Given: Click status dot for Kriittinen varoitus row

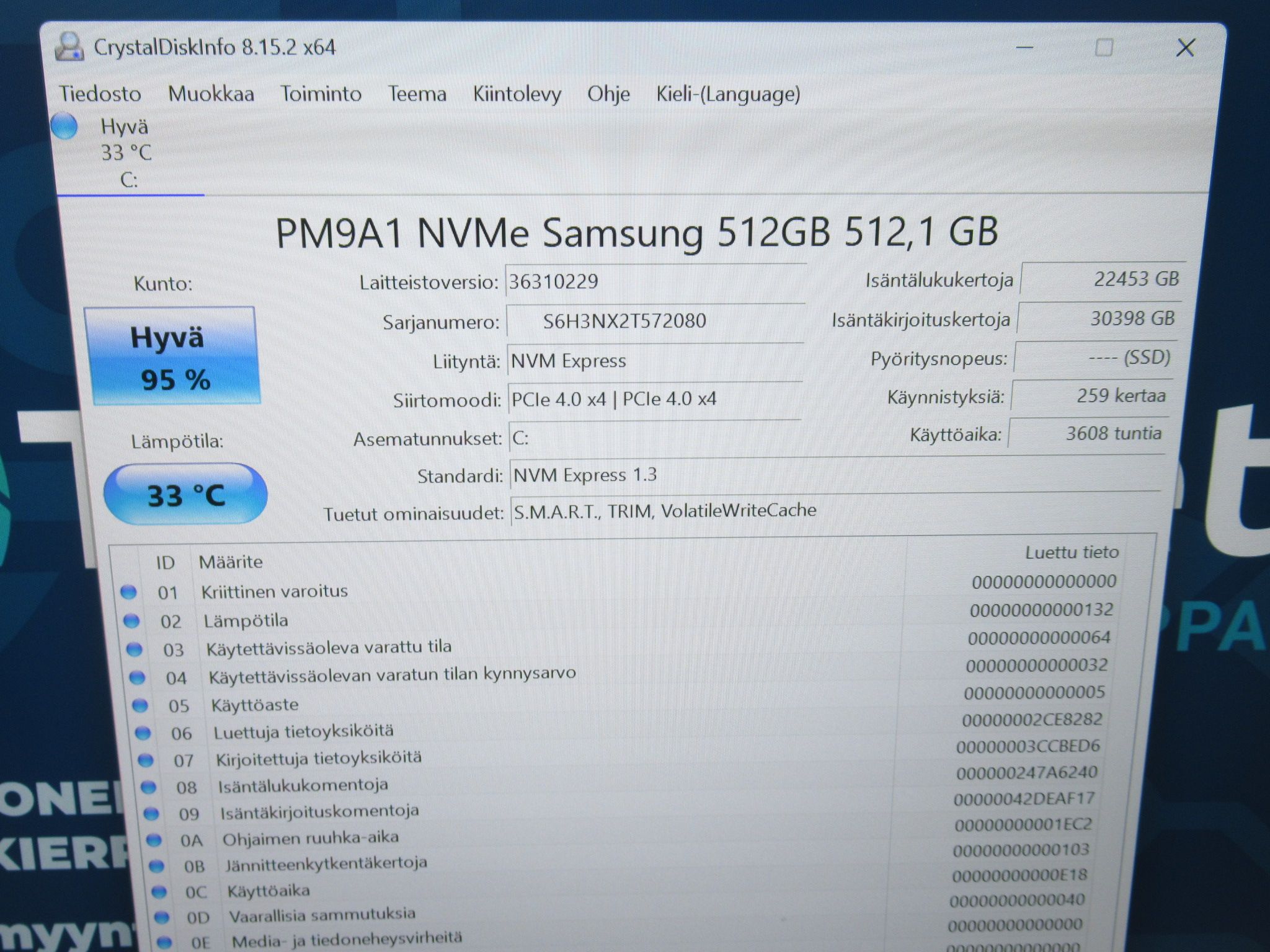Looking at the screenshot, I should (x=128, y=592).
